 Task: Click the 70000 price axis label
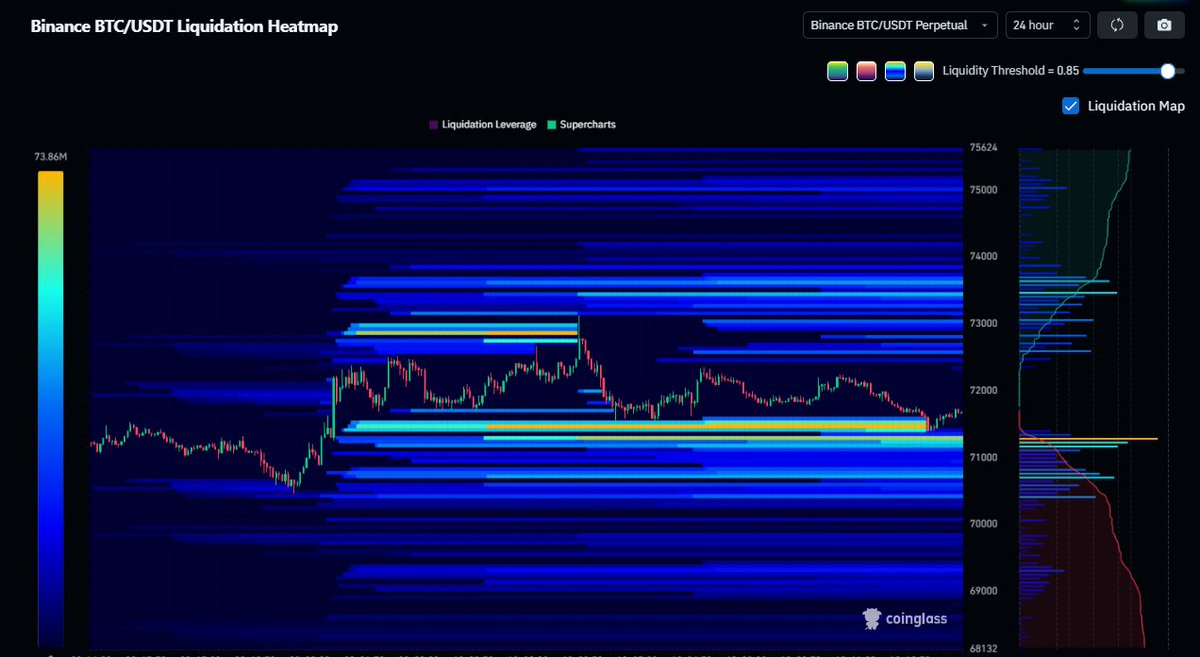tap(984, 524)
